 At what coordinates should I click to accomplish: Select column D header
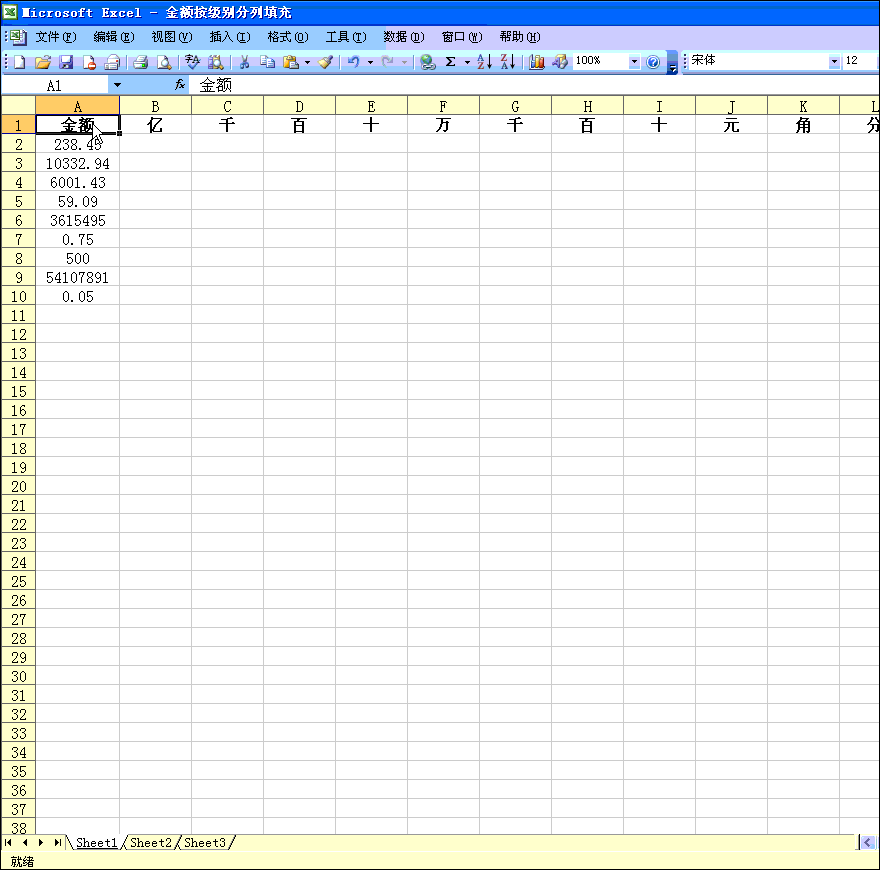299,106
